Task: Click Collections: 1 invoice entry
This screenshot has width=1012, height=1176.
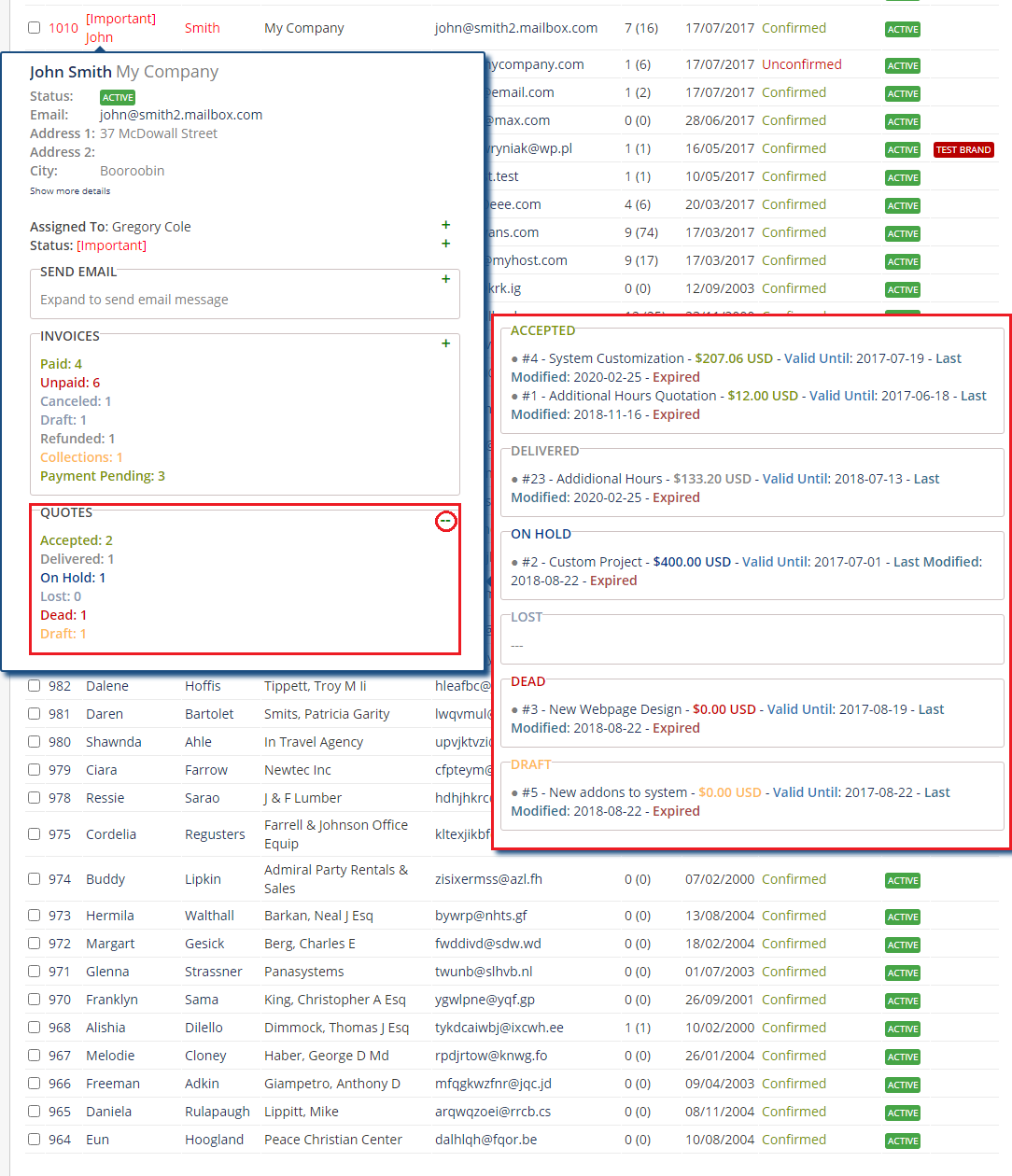Action: pos(81,457)
